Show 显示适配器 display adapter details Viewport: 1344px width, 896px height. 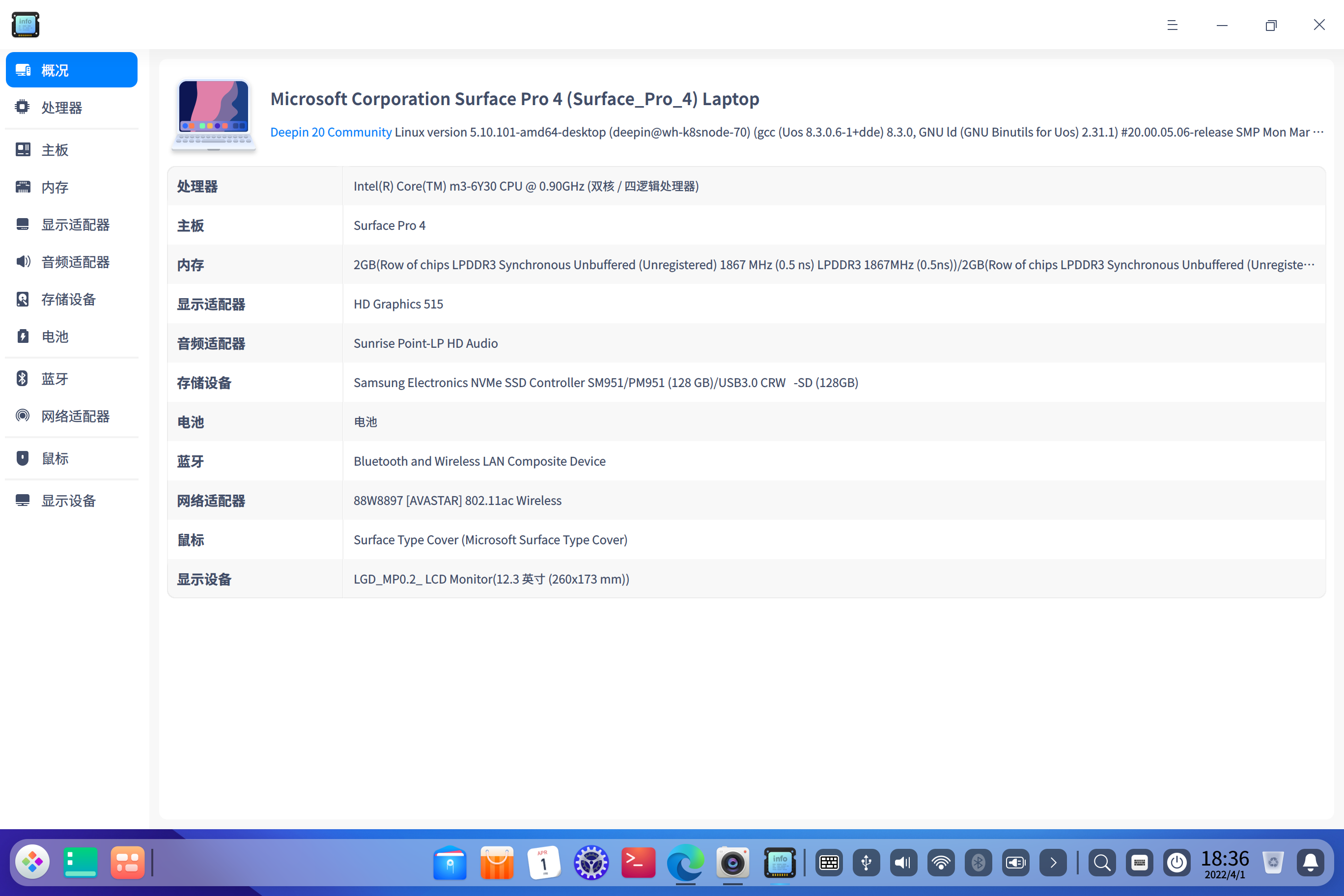(75, 224)
